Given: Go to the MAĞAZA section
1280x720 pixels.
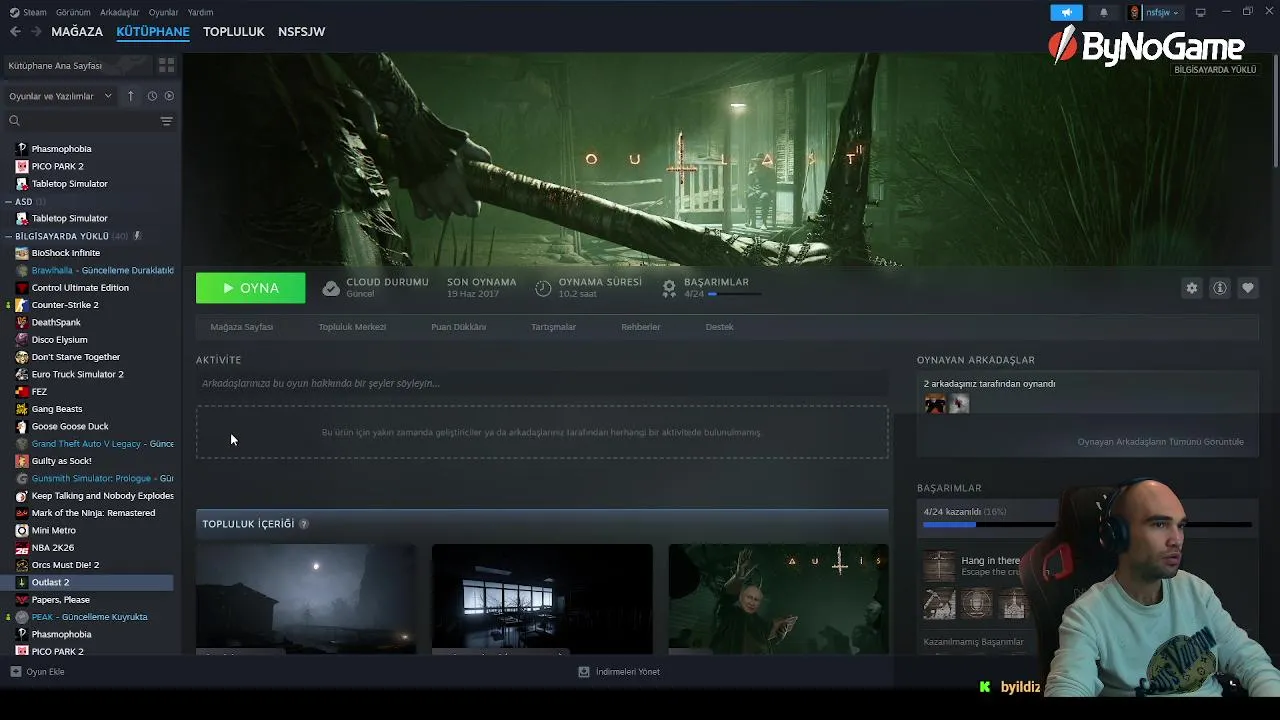Looking at the screenshot, I should pos(77,32).
